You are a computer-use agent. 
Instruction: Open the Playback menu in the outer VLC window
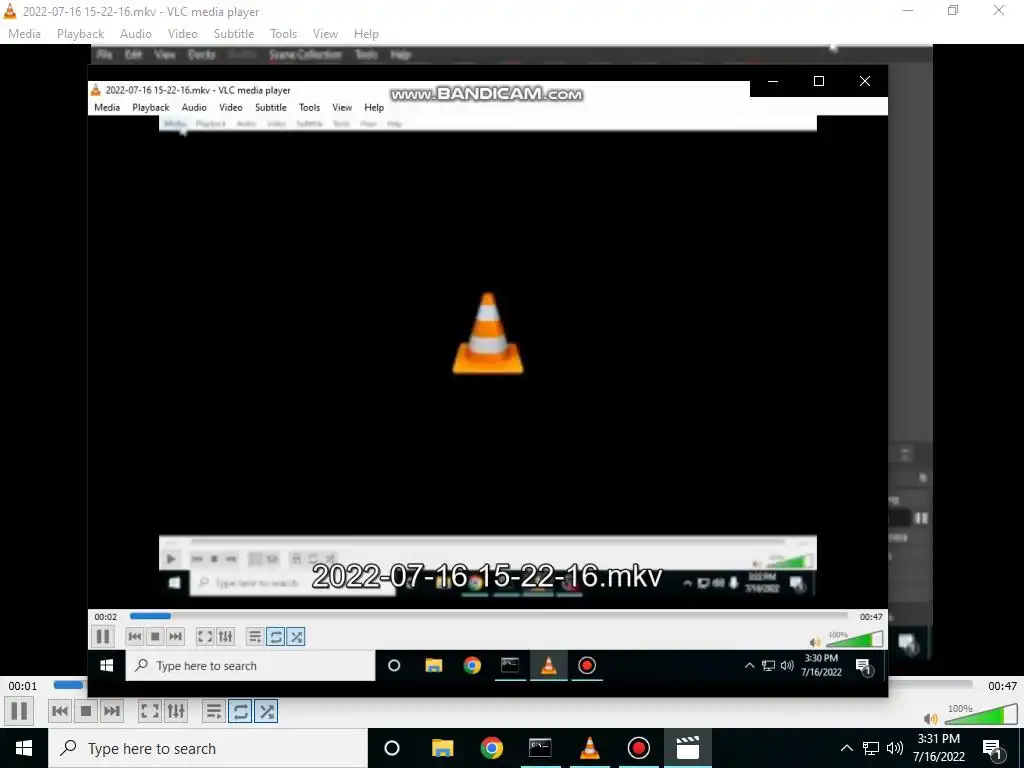pyautogui.click(x=80, y=34)
